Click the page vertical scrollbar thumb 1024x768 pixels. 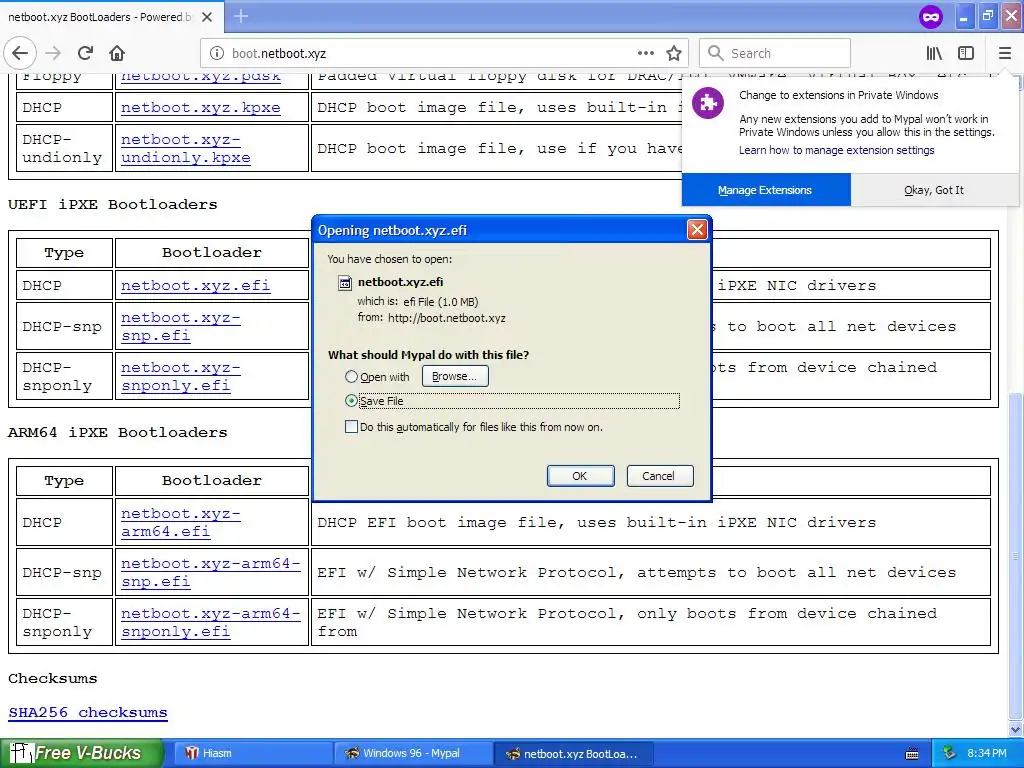1016,555
